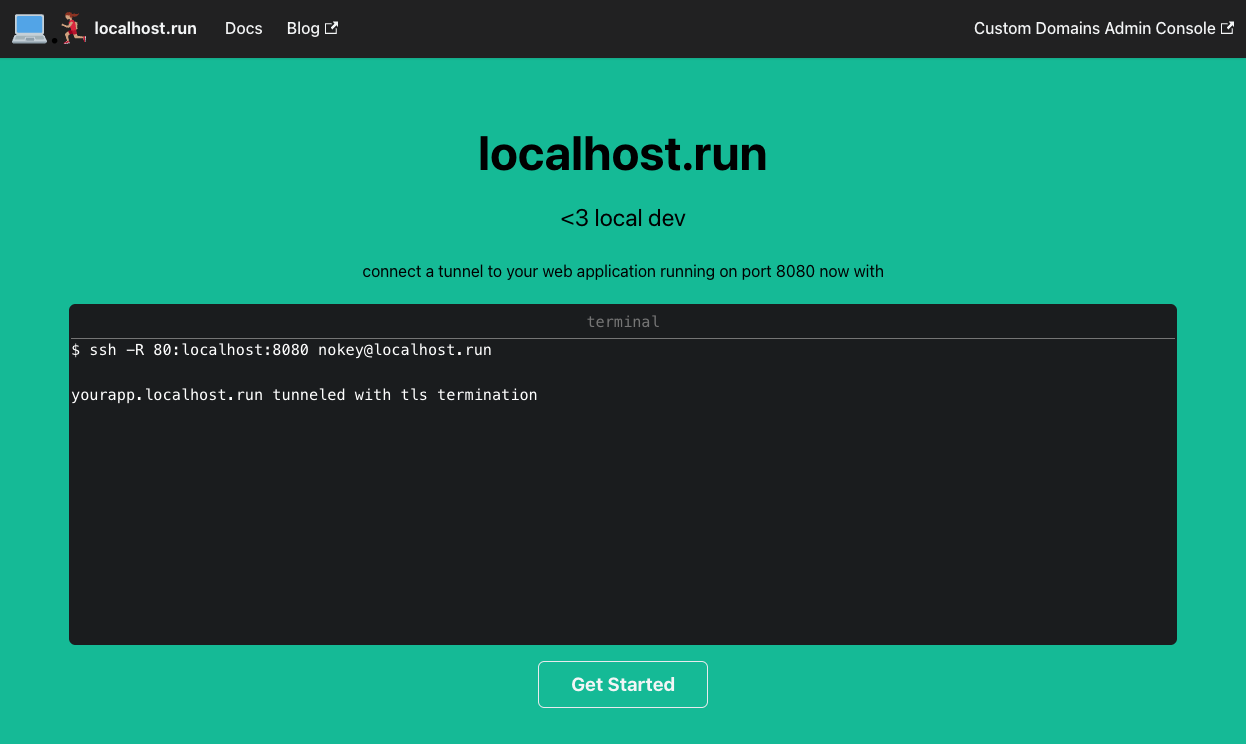Click the yourapp.localhost.run tunneled message
Screen dimensions: 1246x744
click(x=304, y=394)
